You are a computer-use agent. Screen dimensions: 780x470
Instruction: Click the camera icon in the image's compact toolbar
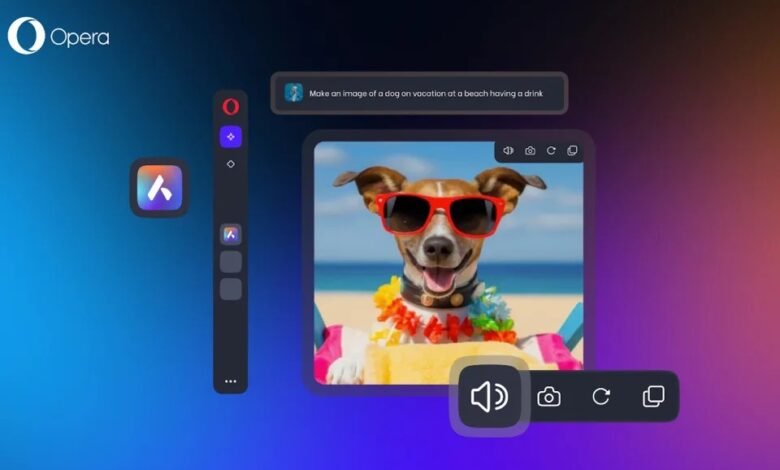pos(530,151)
